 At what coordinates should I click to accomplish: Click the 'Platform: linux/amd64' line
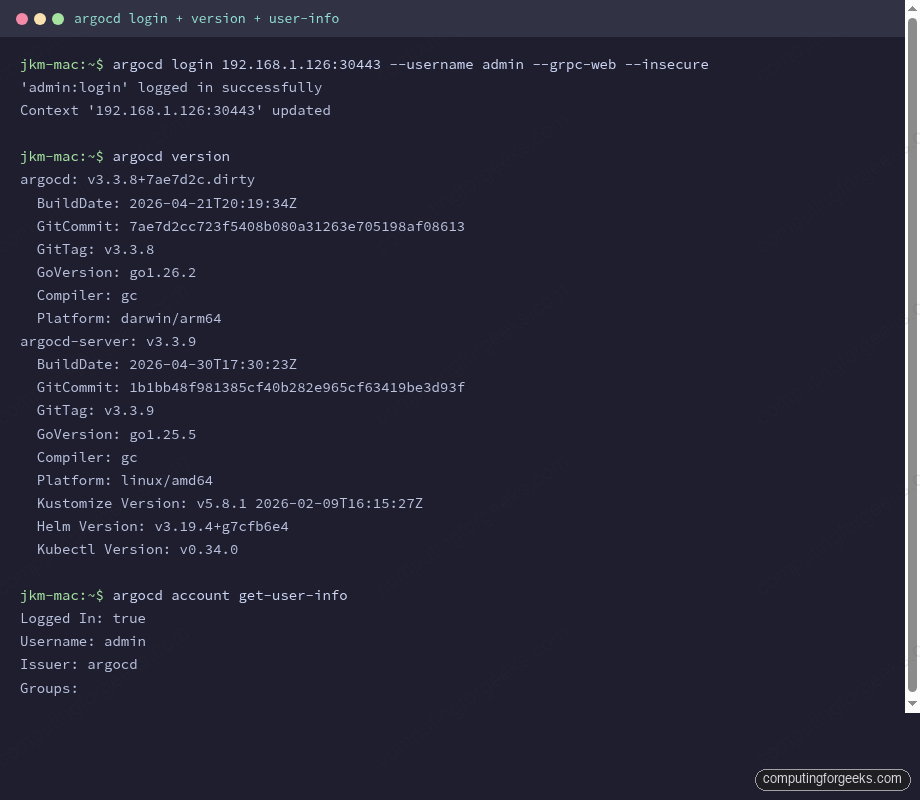point(124,481)
